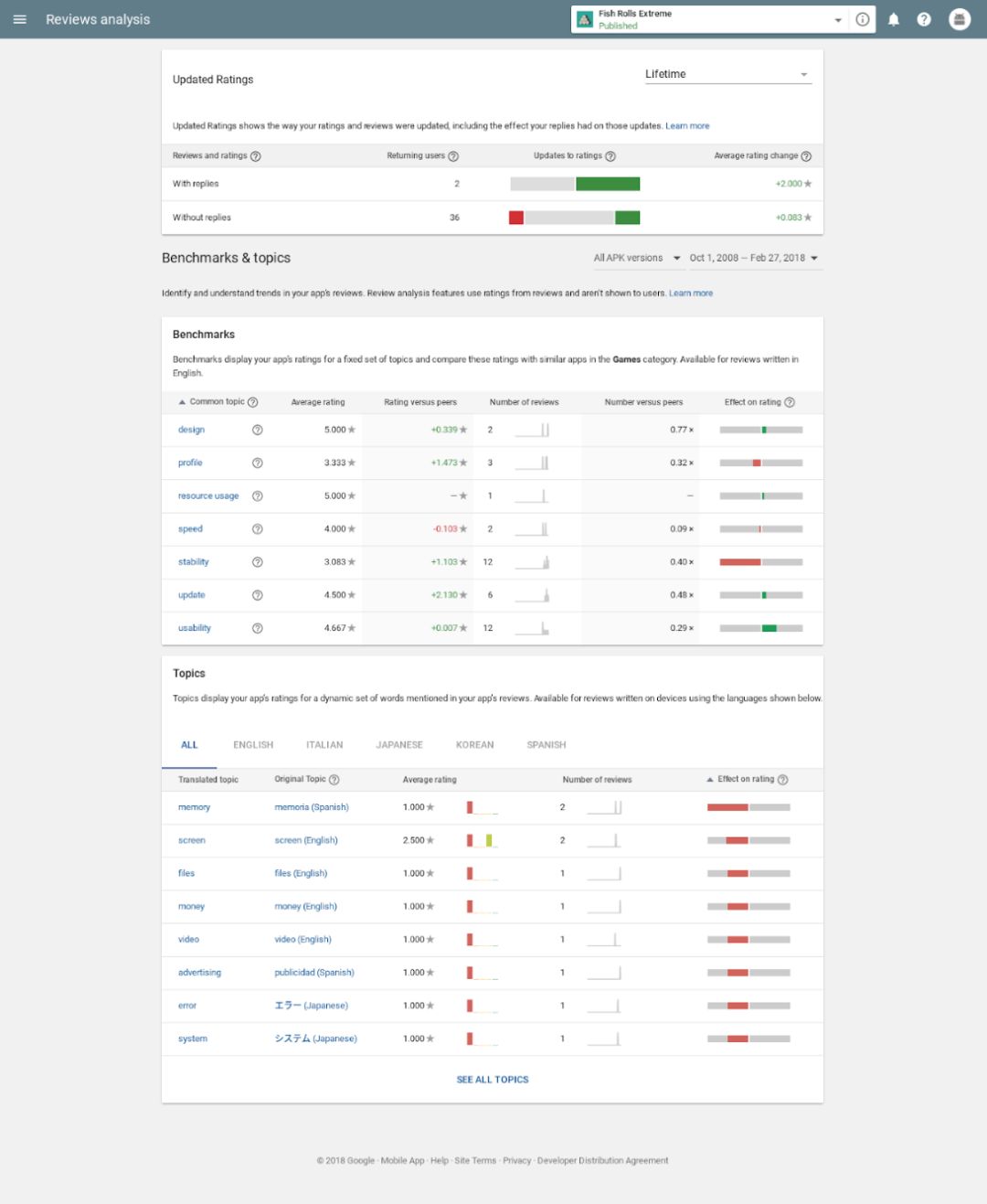
Task: Open the publicidad (Spanish) original topic
Action: coord(314,973)
